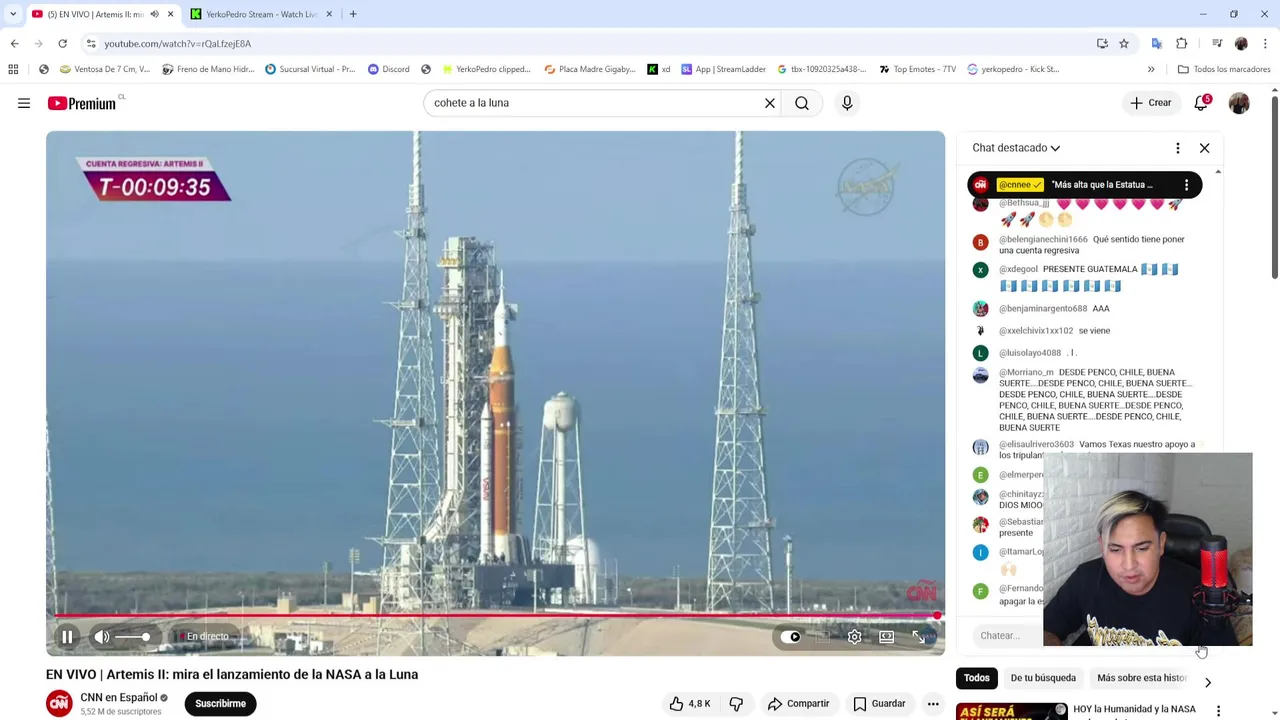Click the CNN channel avatar
The image size is (1280, 720).
(x=59, y=704)
